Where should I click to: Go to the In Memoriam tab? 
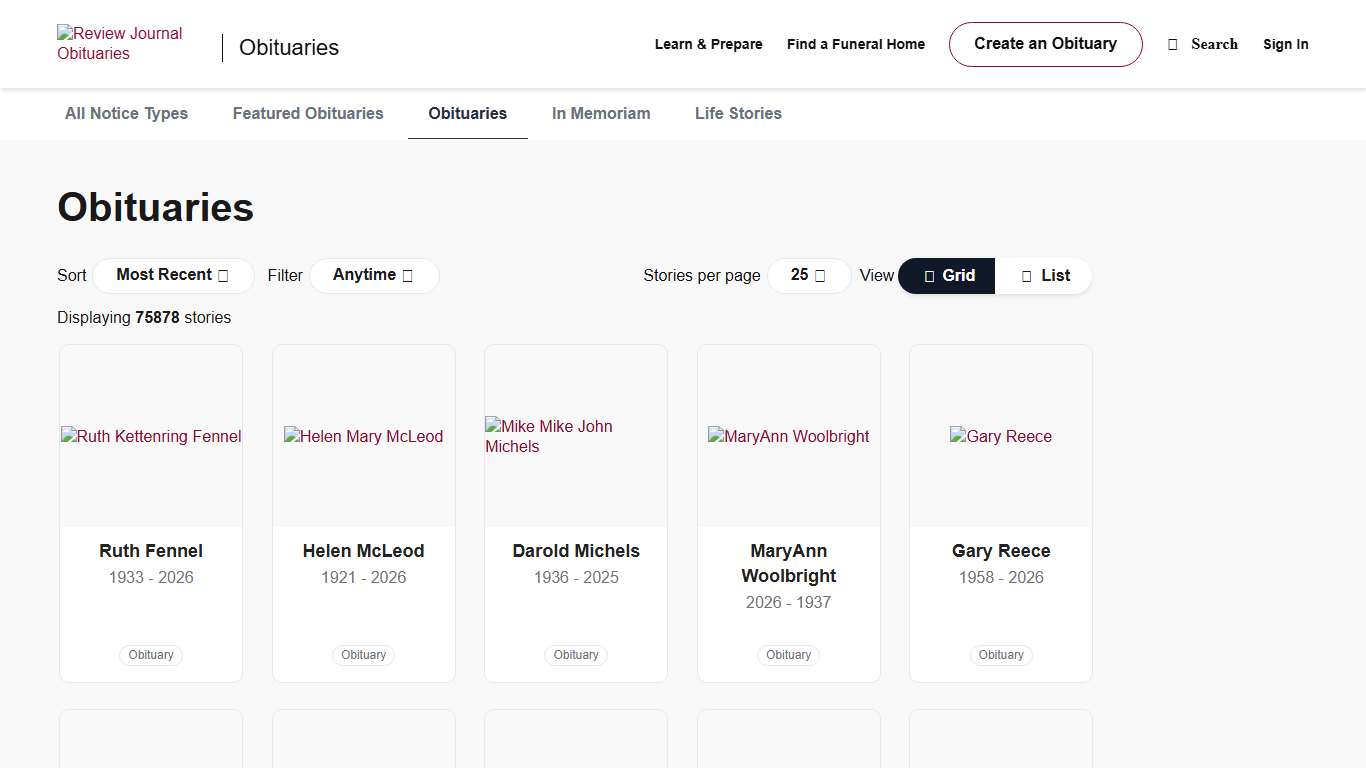tap(601, 114)
